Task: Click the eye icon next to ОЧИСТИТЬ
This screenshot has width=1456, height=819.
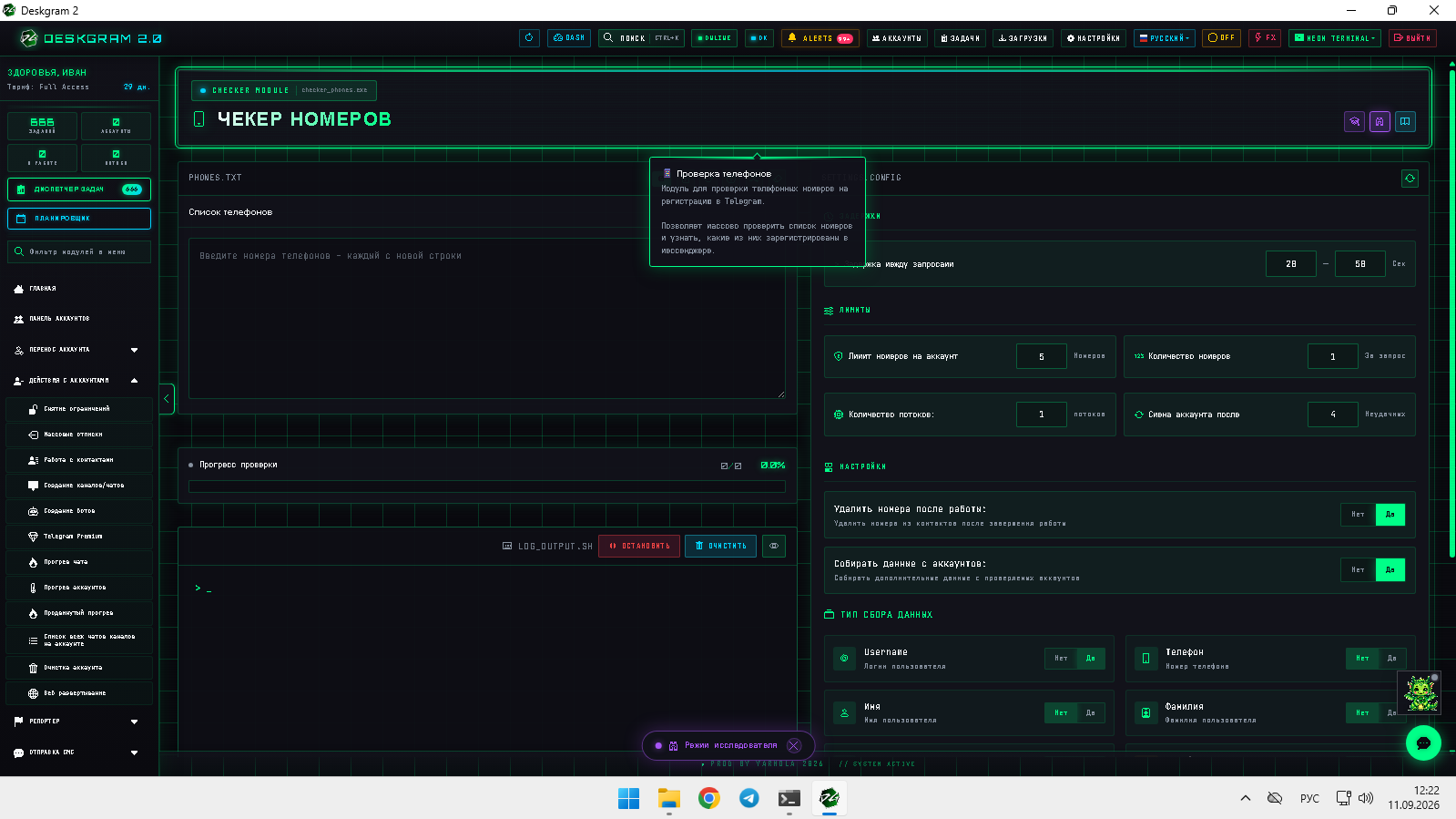Action: tap(774, 546)
